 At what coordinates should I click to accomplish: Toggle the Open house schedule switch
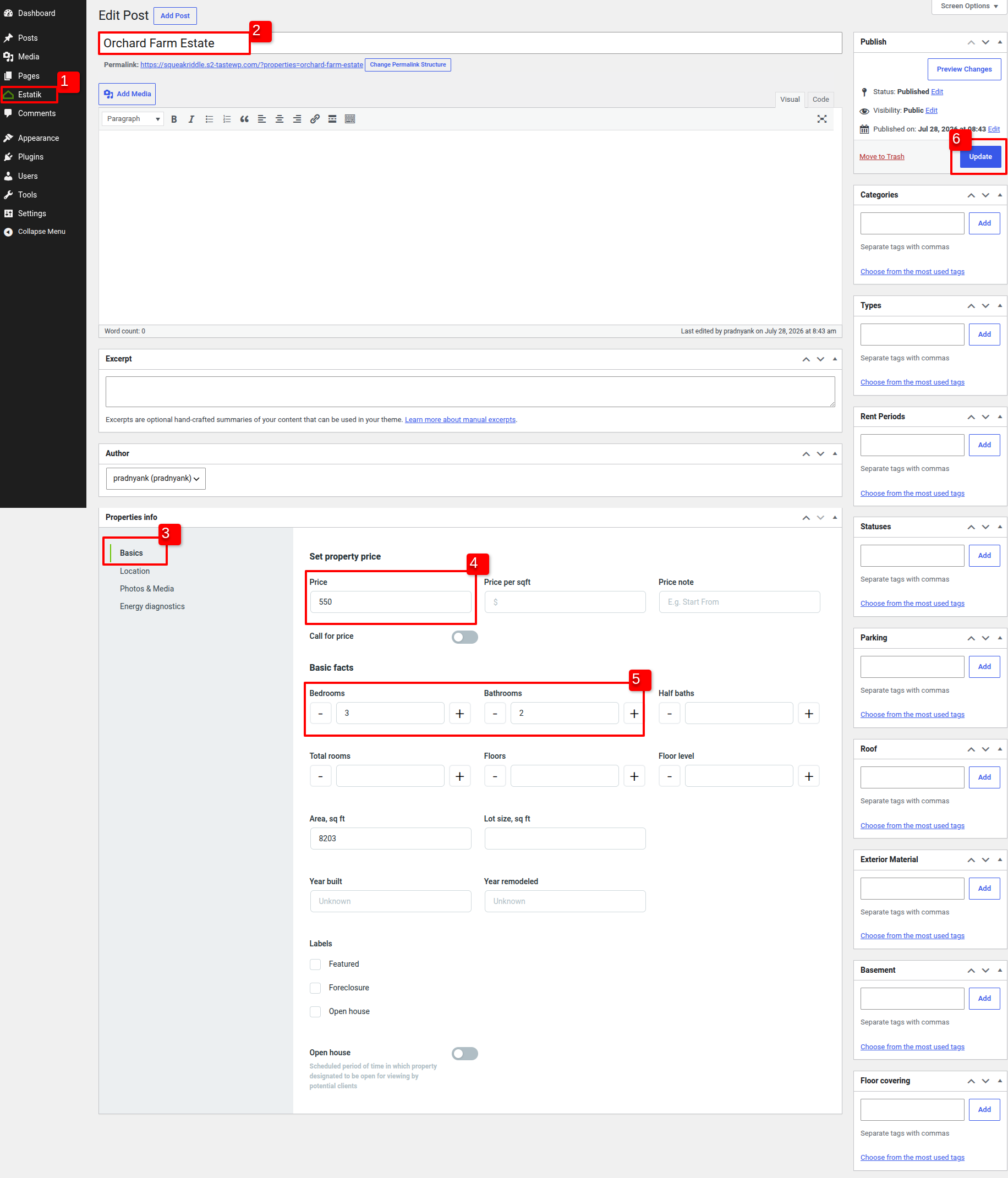[x=464, y=1054]
